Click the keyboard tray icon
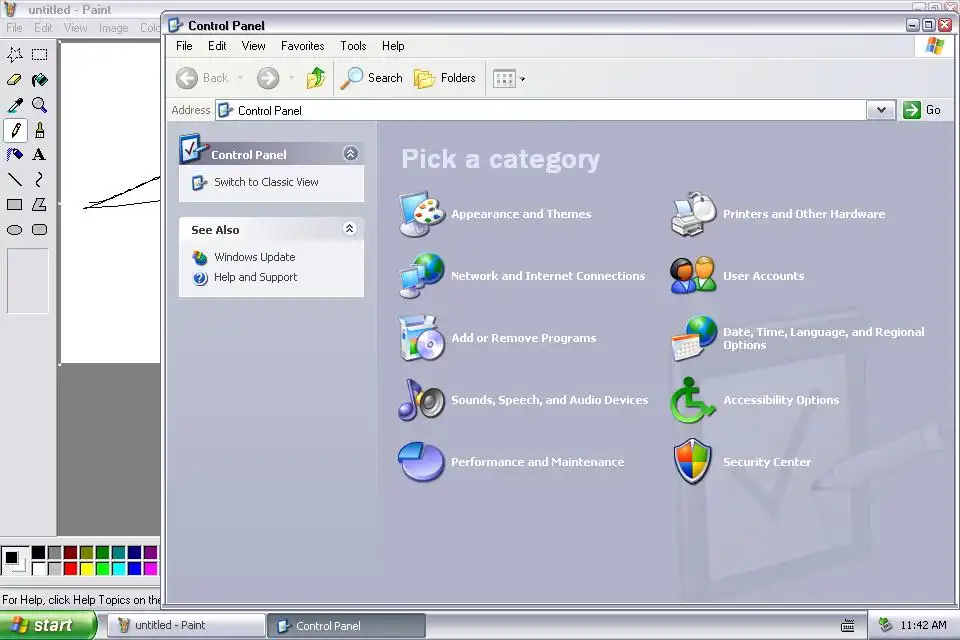 pos(848,625)
